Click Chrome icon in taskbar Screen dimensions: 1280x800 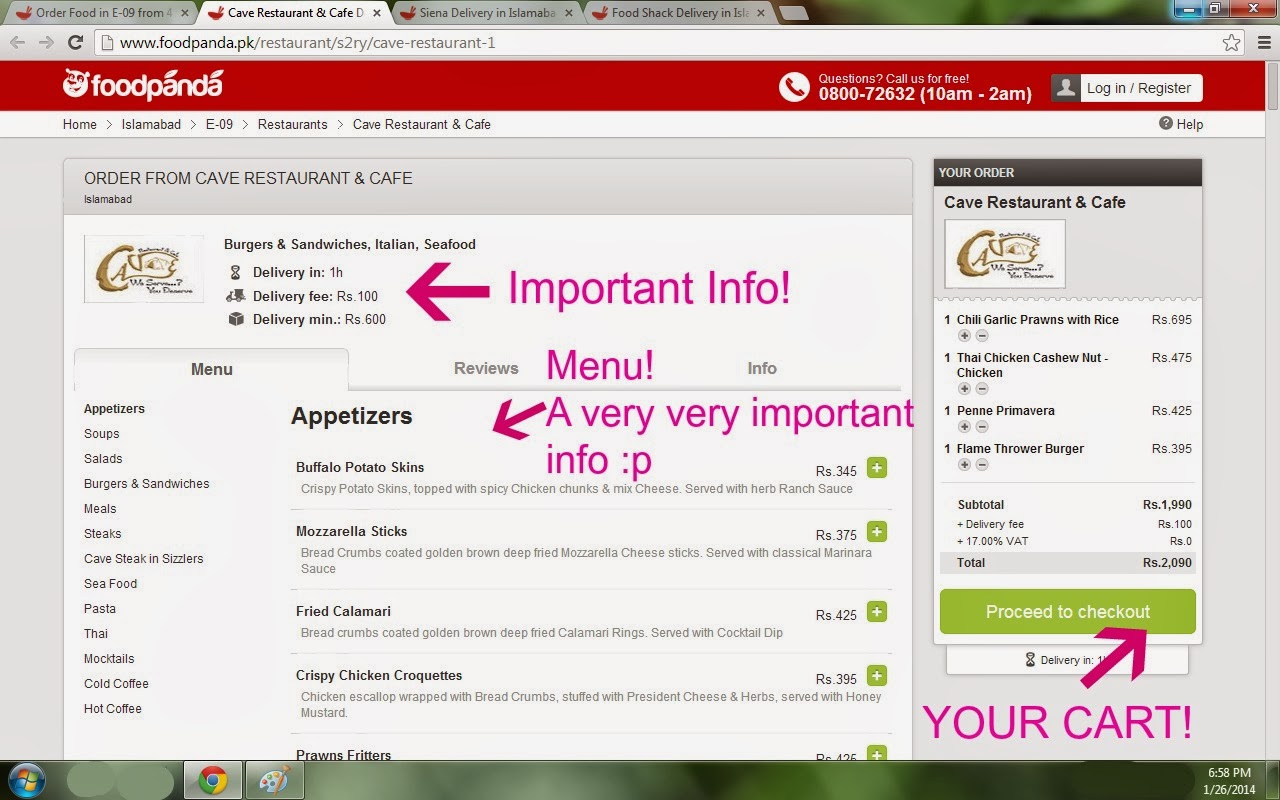[x=213, y=781]
